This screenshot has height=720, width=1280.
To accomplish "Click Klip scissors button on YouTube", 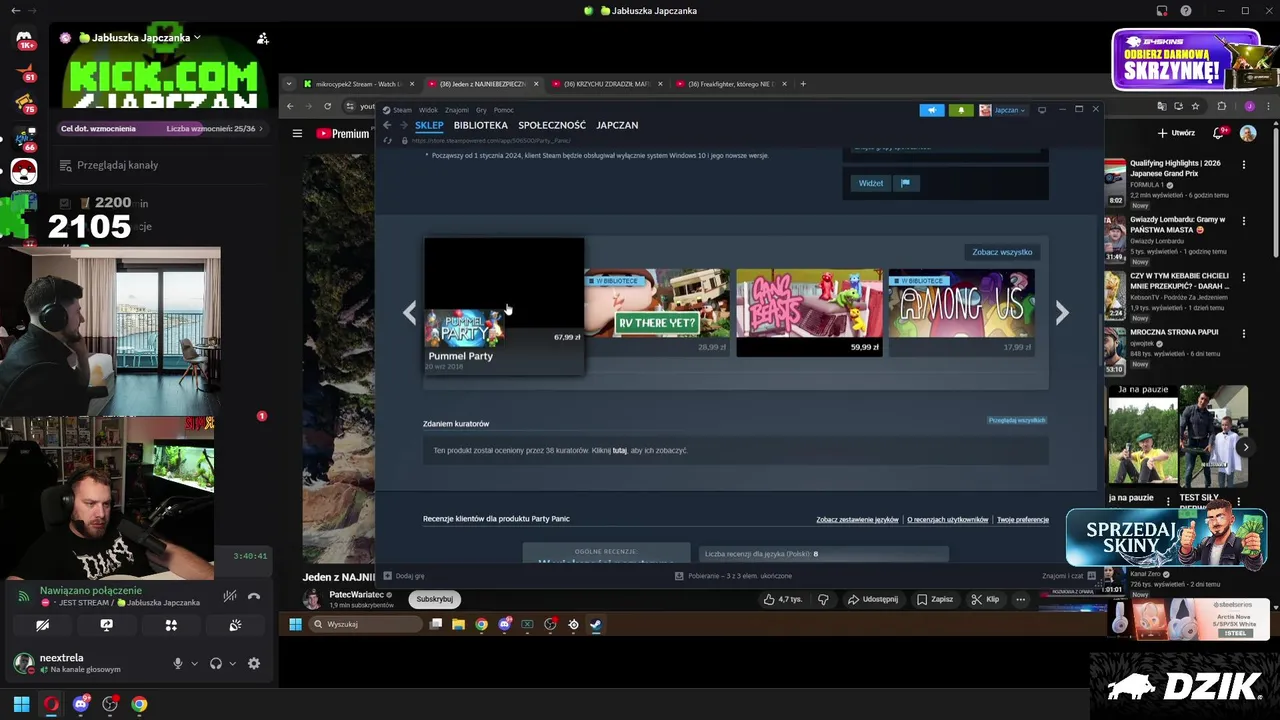I will tap(986, 599).
